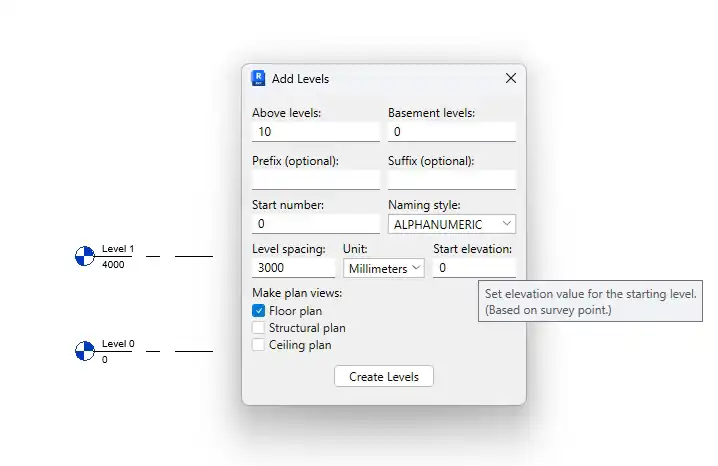Uncheck the Floor plan checkbox
Screen dimensions: 718x466
click(258, 311)
